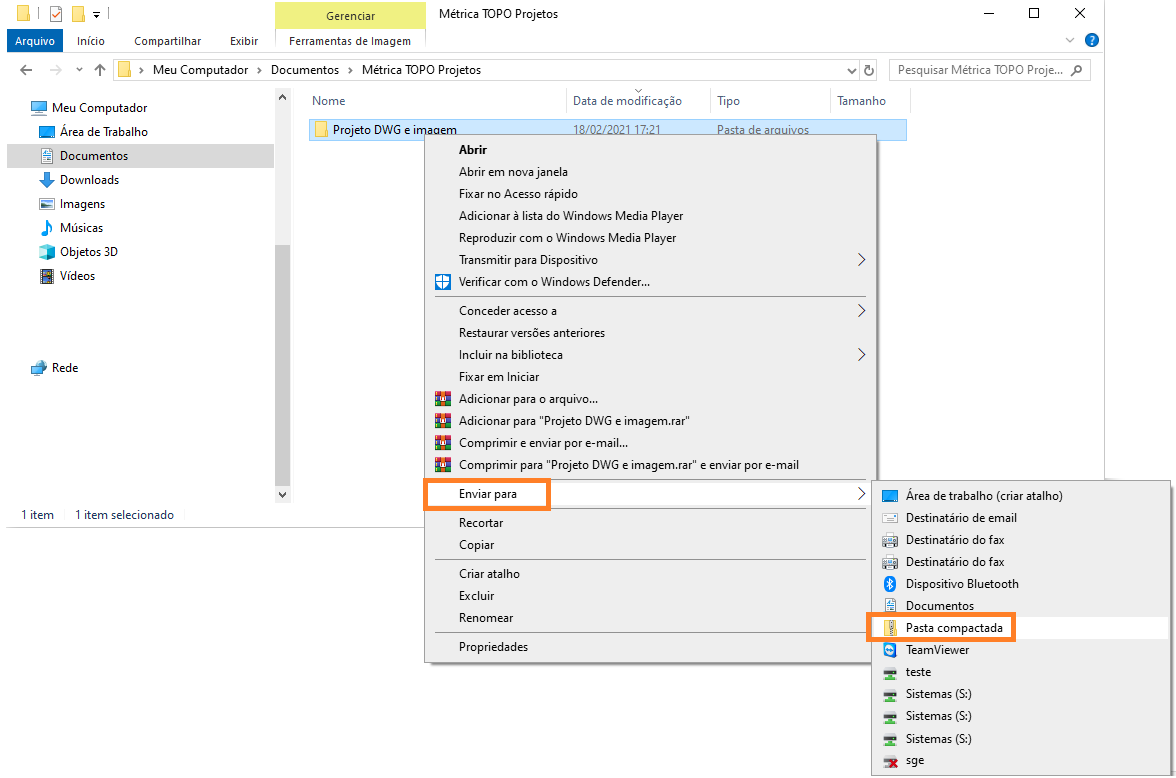Open the address bar history dropdown

coord(851,71)
